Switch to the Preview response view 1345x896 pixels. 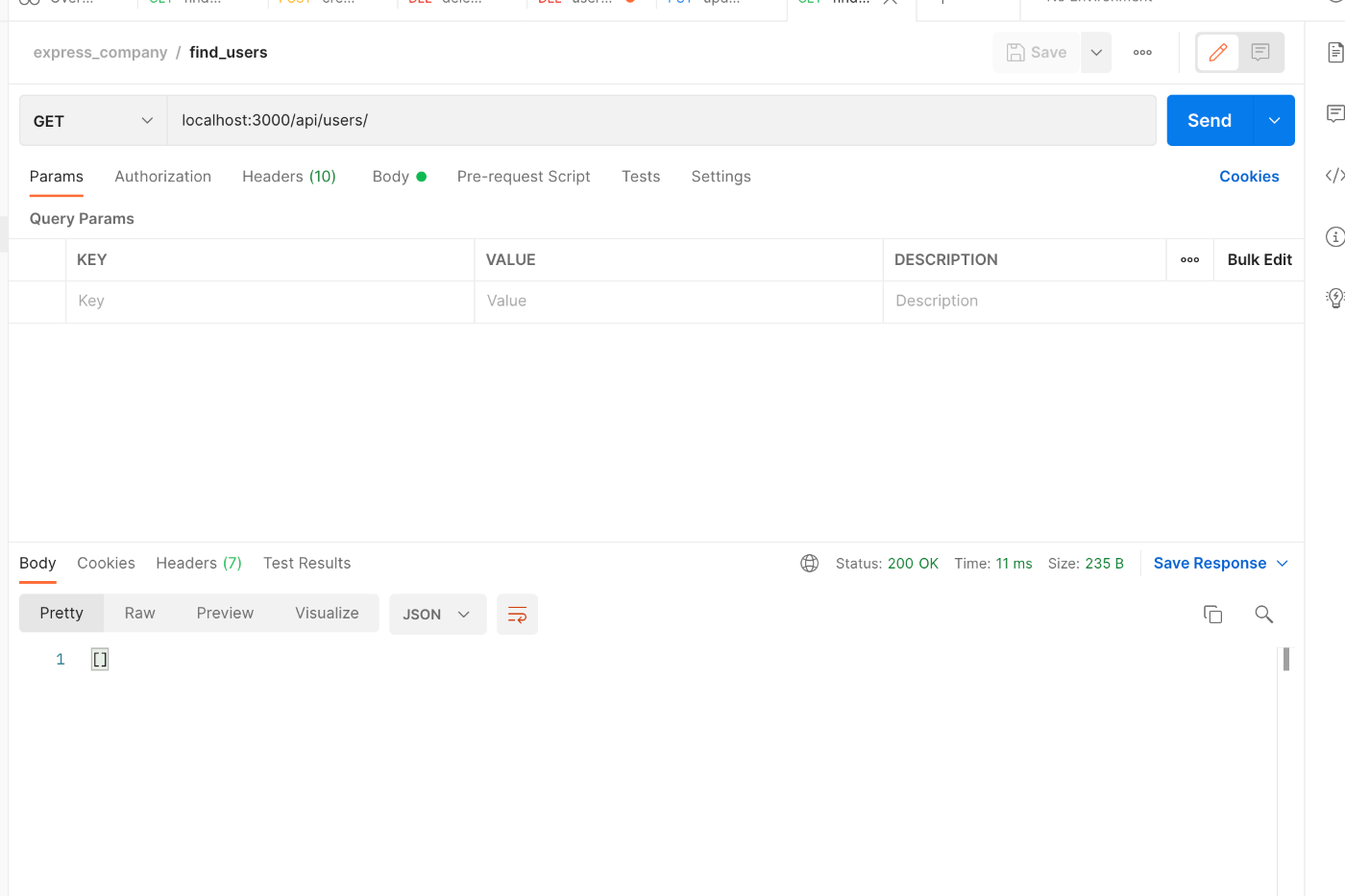[225, 614]
